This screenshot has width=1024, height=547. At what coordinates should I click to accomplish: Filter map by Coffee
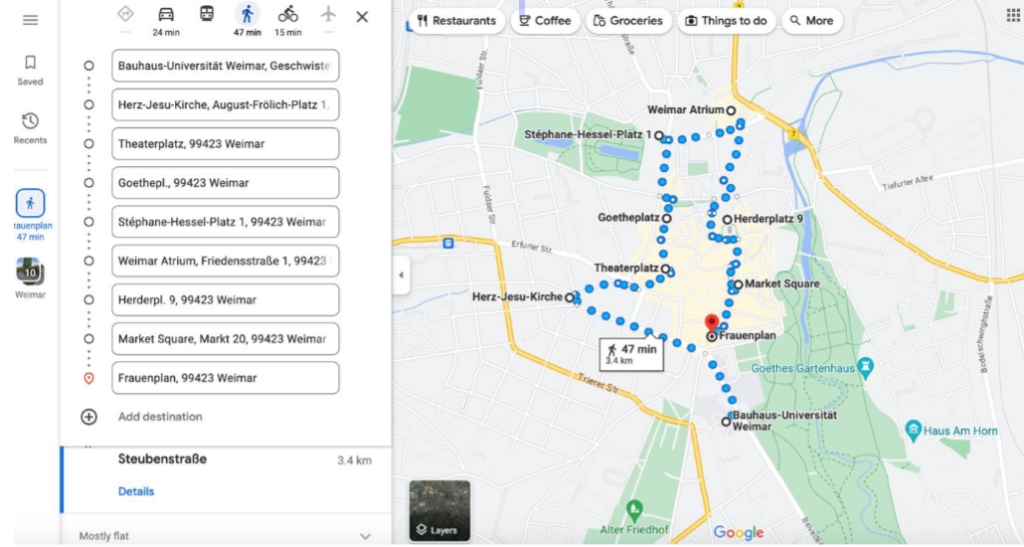545,21
